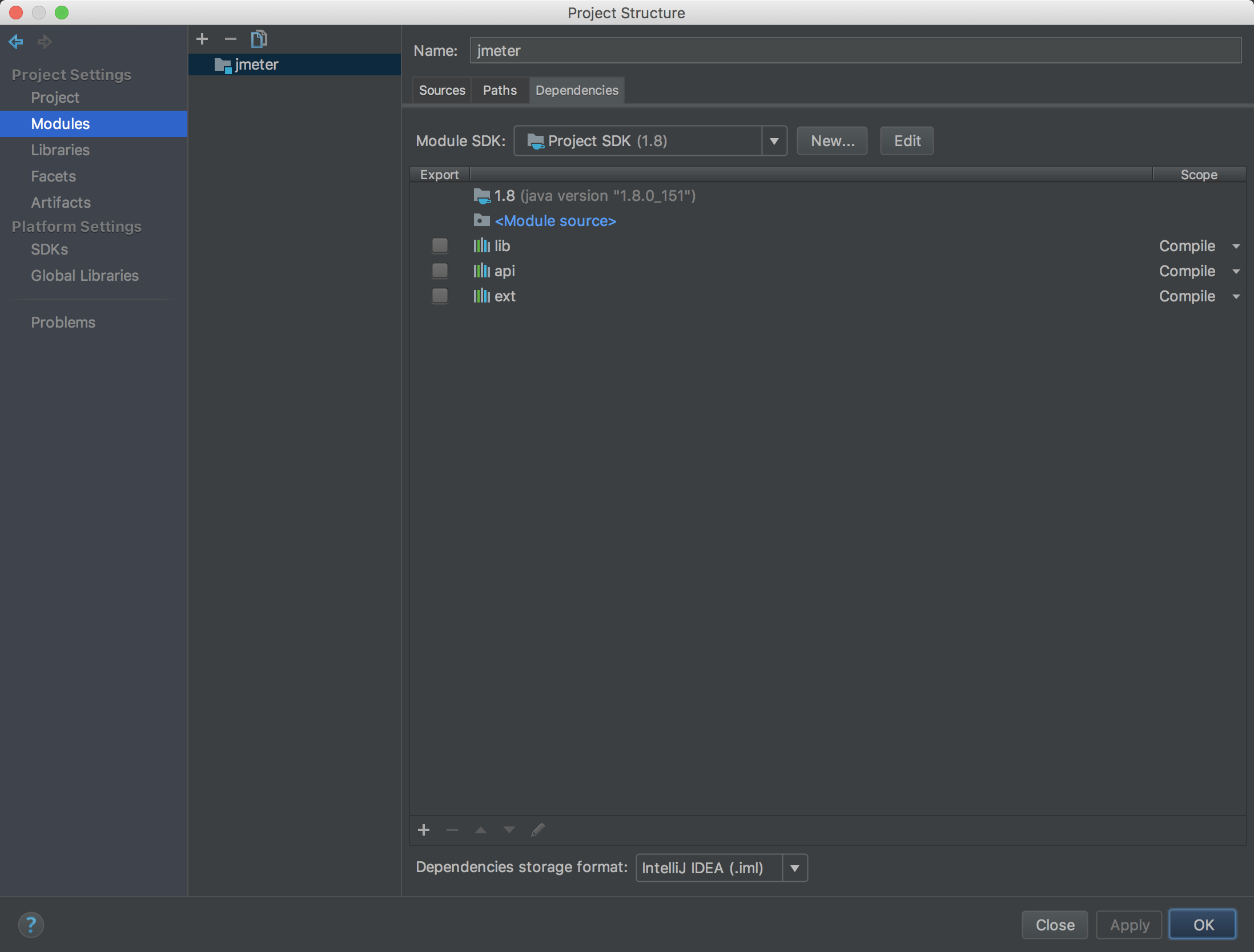Screen dimensions: 1254x952
Task: Select the Dependencies tab
Action: click(x=577, y=90)
